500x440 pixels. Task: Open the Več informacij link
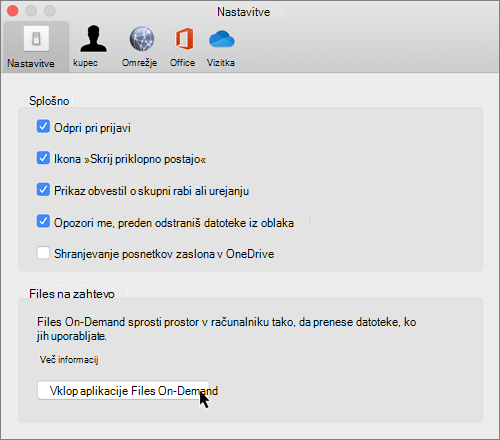point(69,360)
